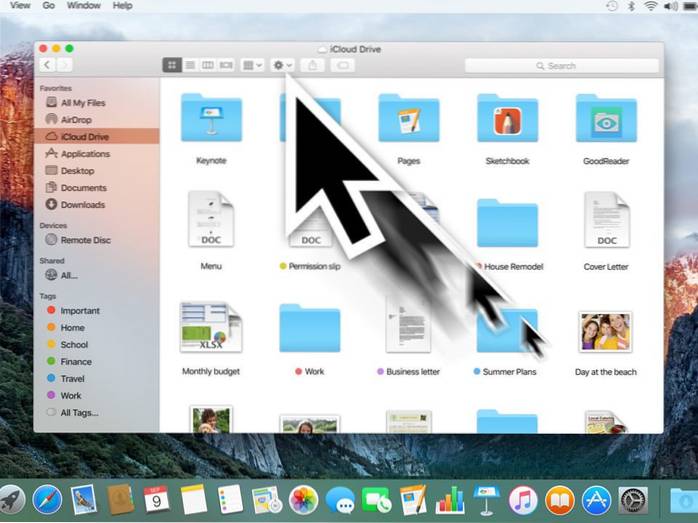Go back in Finder
The image size is (698, 523).
coord(47,65)
